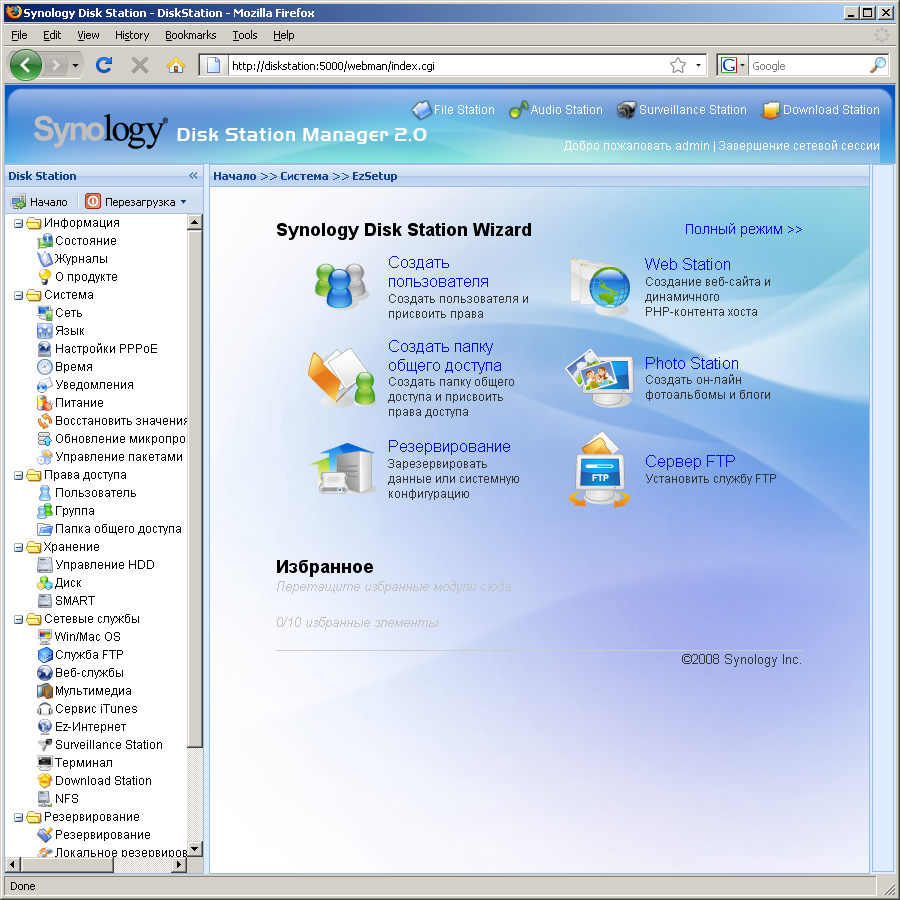Click the Диск volume icon
Viewport: 900px width, 900px height.
pos(45,583)
